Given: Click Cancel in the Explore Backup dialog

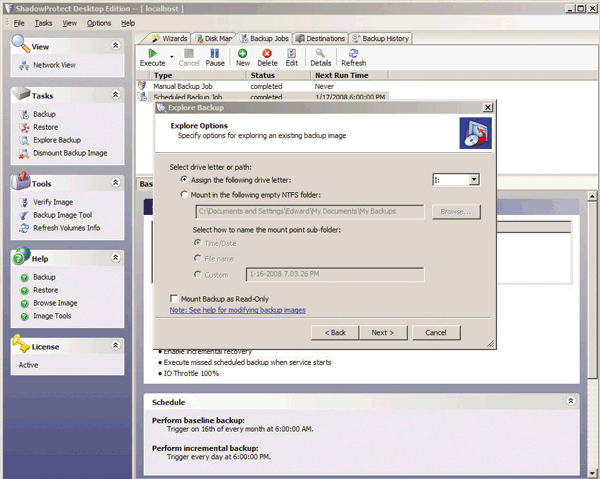Looking at the screenshot, I should (436, 332).
